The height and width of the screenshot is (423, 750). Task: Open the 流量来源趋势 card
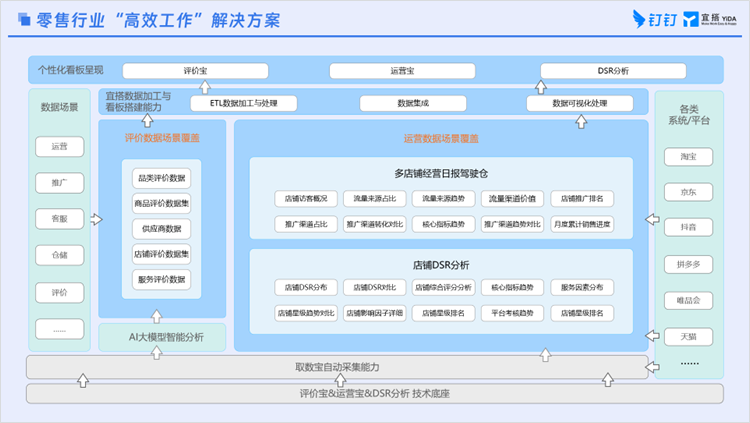click(x=443, y=199)
